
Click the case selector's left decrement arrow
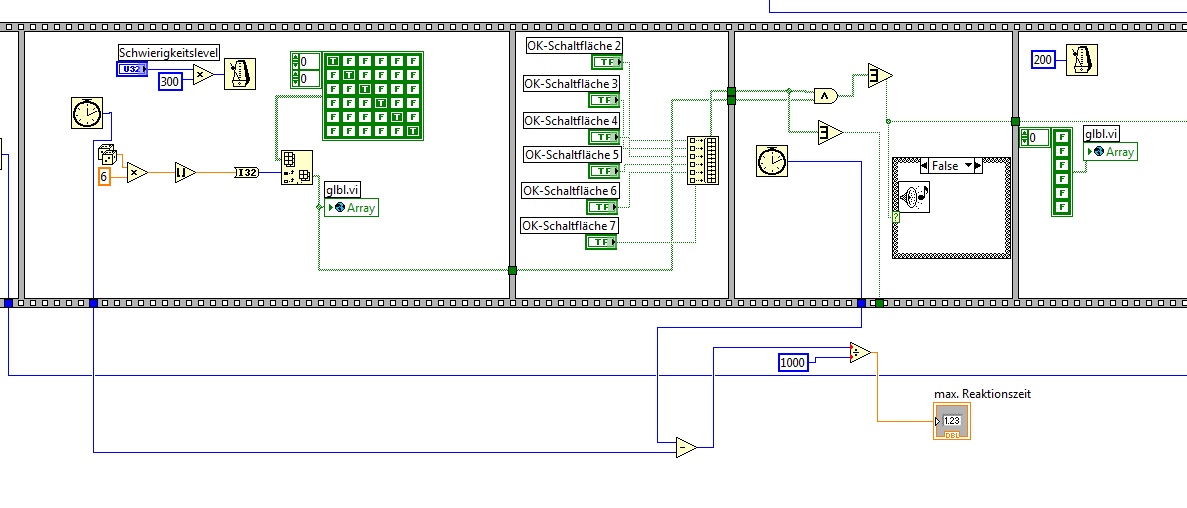926,166
